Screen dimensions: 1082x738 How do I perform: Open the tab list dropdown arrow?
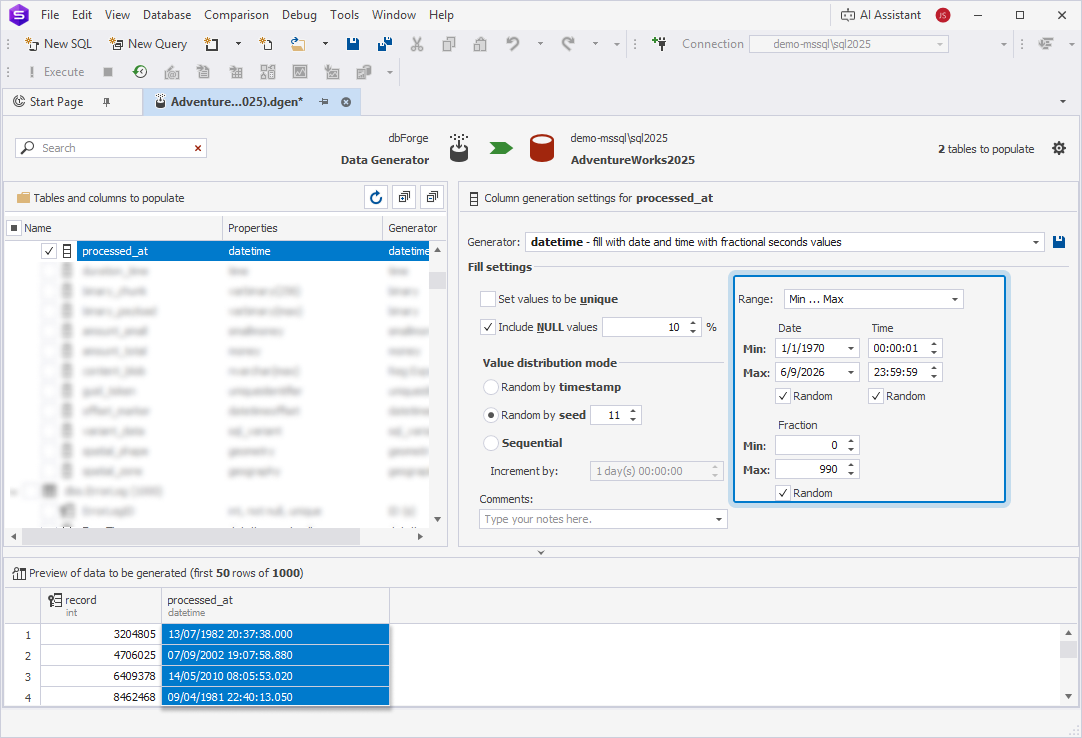click(x=1063, y=101)
